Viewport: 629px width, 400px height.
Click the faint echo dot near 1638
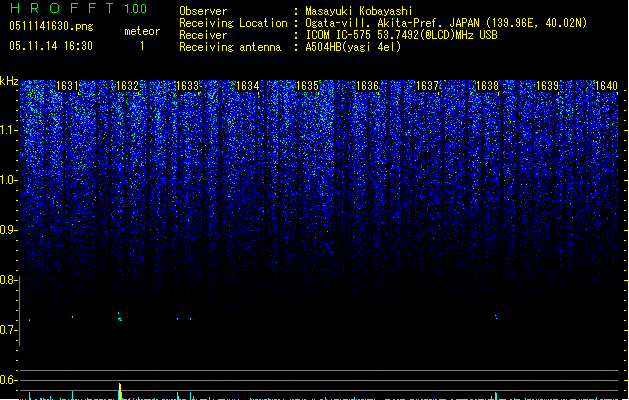[x=496, y=317]
